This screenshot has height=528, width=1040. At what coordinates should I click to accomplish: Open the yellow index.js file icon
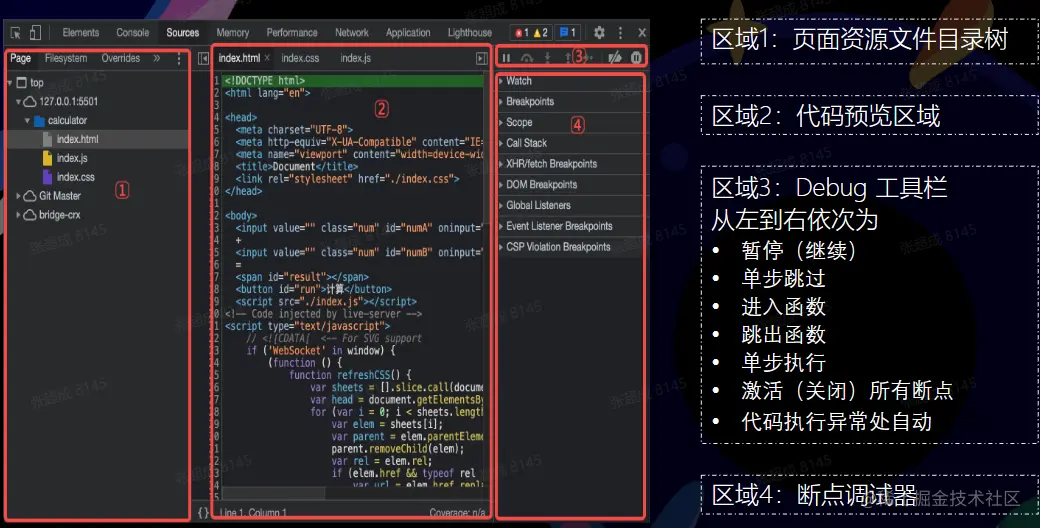(x=47, y=158)
